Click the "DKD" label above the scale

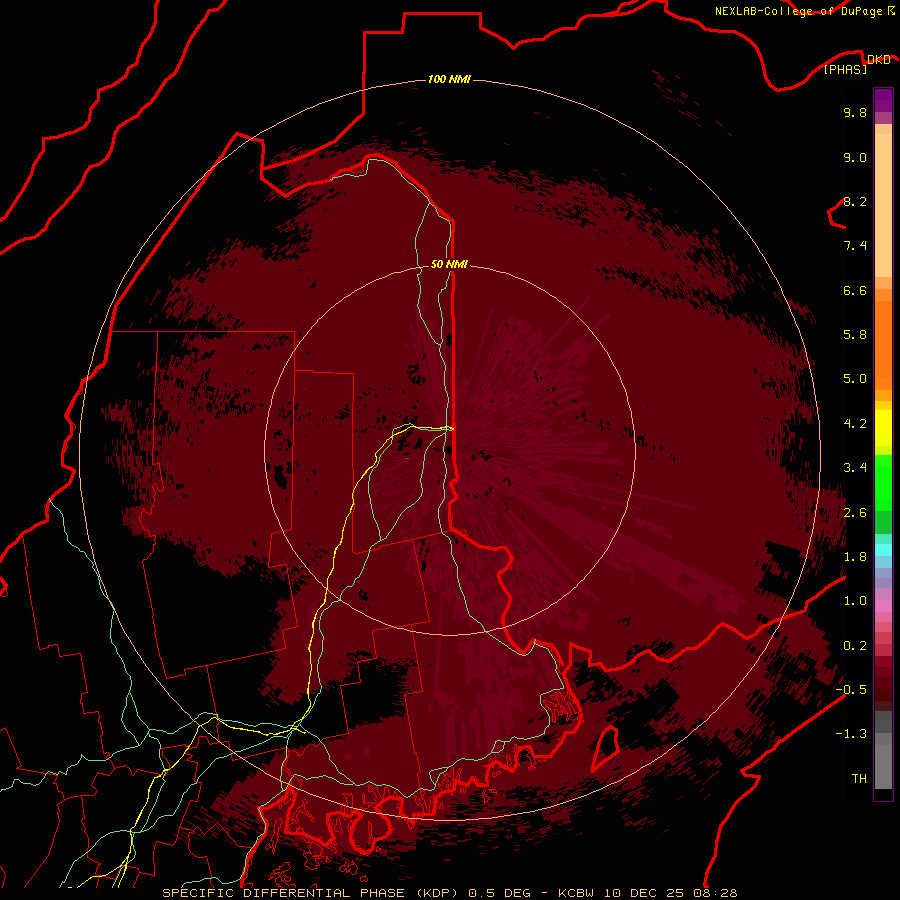coord(879,60)
